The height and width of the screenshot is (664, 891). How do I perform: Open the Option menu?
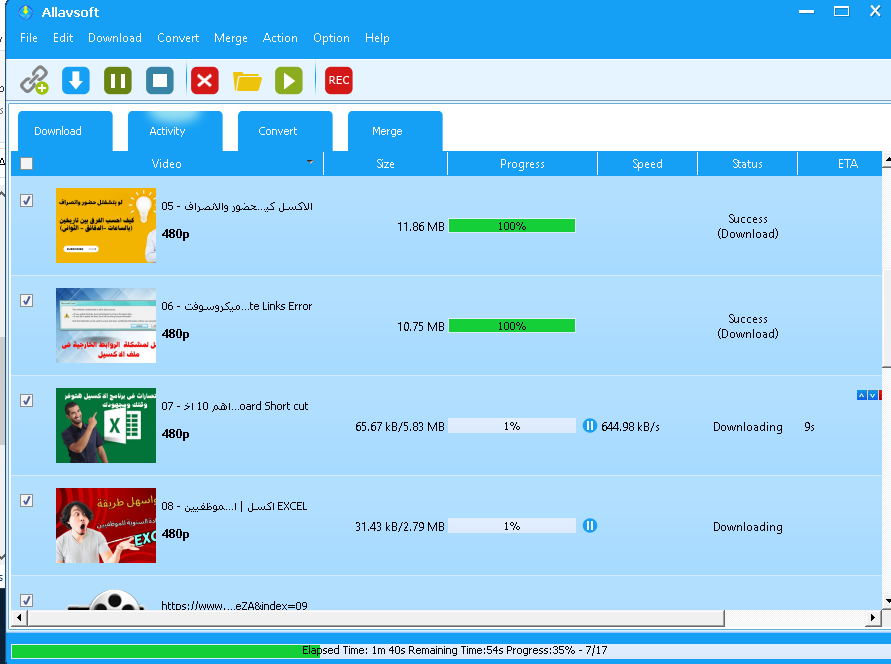(331, 38)
